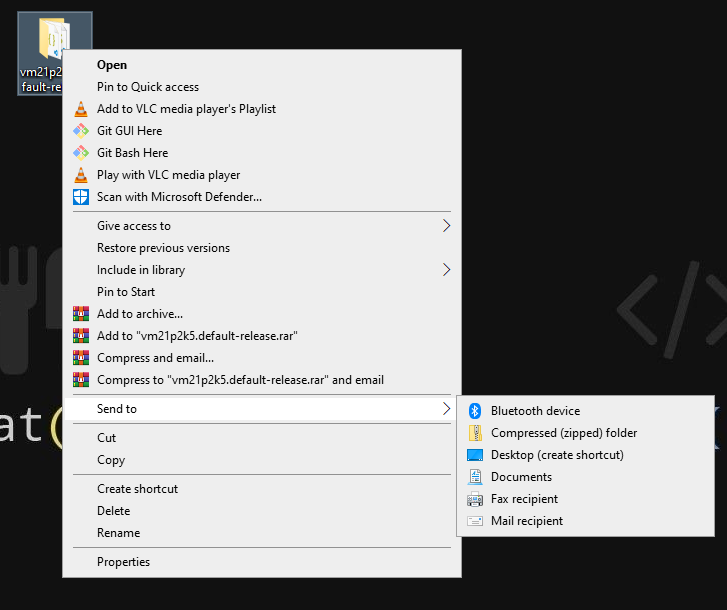Click the WinRAR icon beside Compress to rar and email
This screenshot has height=610, width=727.
(81, 380)
